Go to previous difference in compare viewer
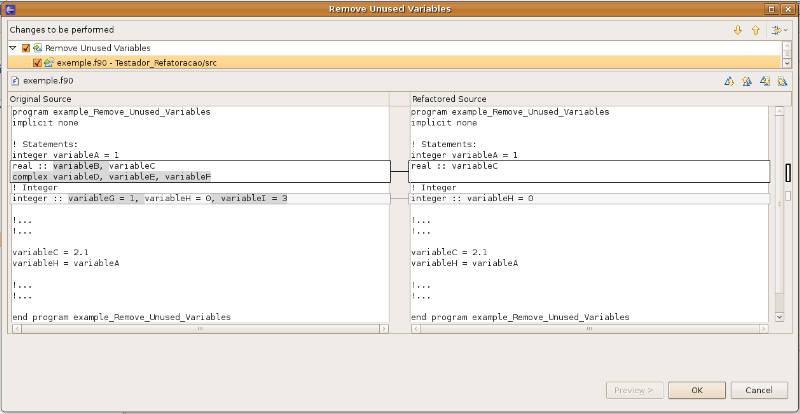Screen dimensions: 800x414 (x=747, y=81)
